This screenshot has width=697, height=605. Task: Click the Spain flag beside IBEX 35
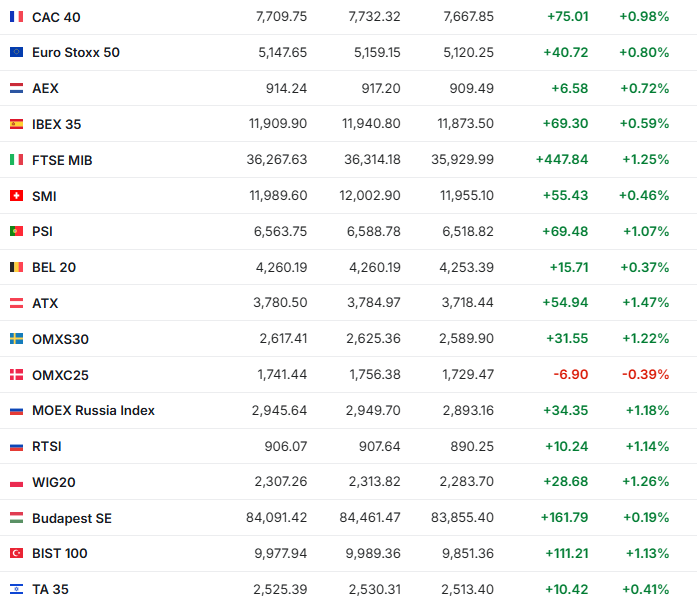click(x=16, y=124)
